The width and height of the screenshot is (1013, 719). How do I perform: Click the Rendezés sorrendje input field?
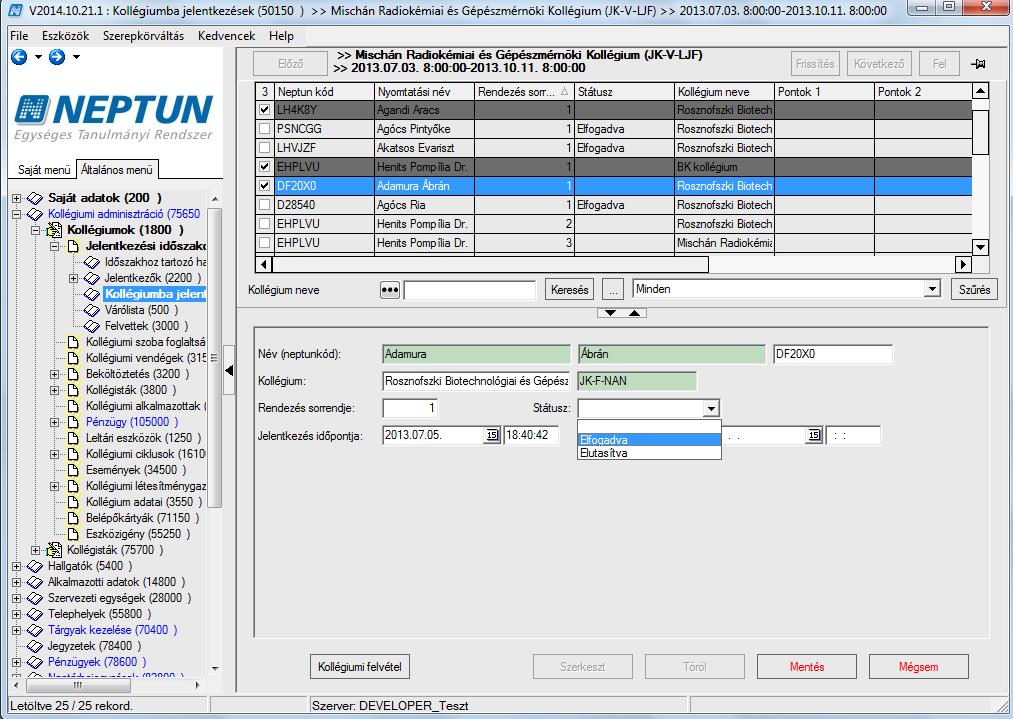[x=411, y=408]
